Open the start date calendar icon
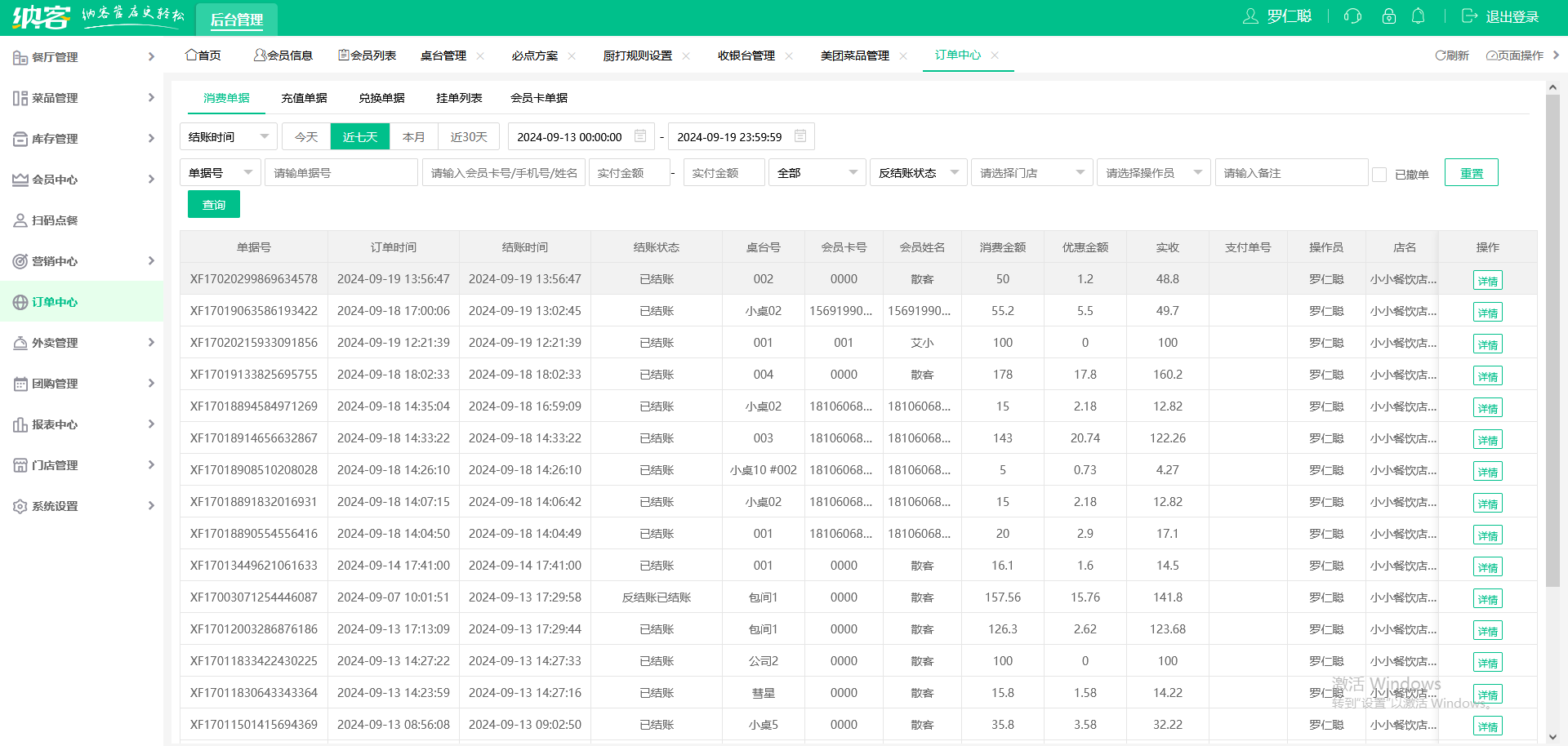The height and width of the screenshot is (746, 1568). [640, 136]
